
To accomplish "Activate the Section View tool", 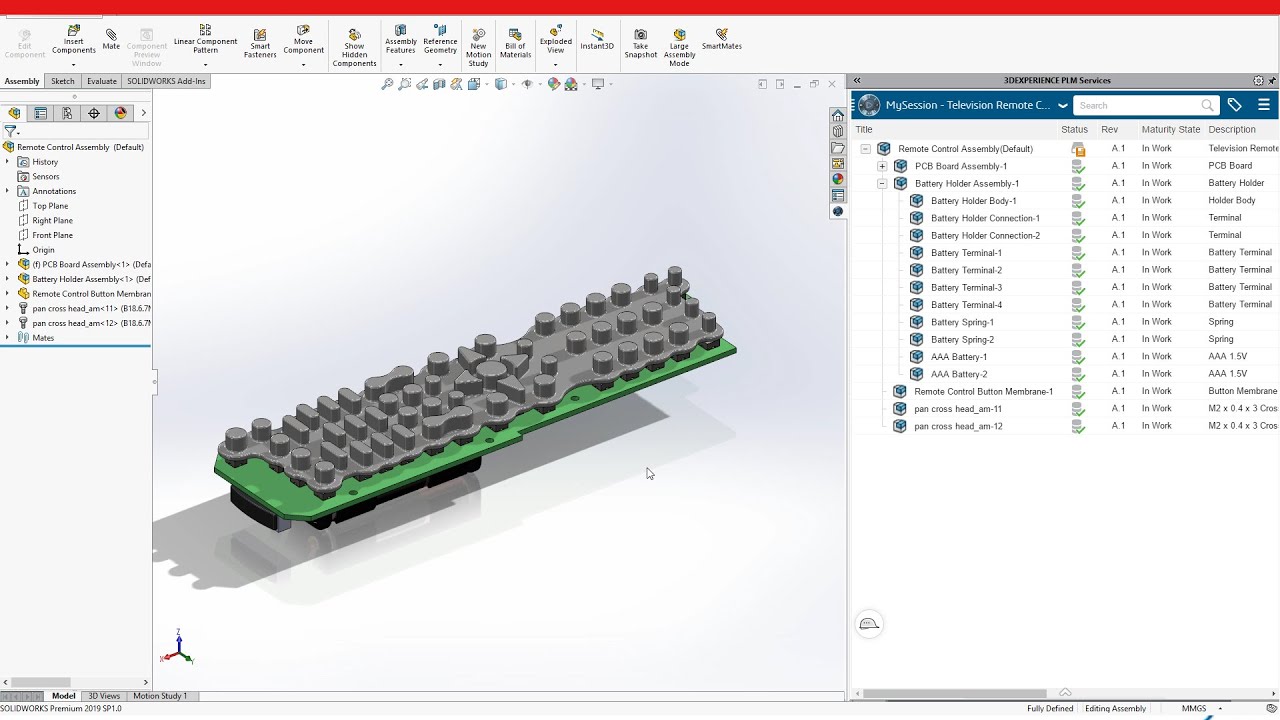I will 438,84.
